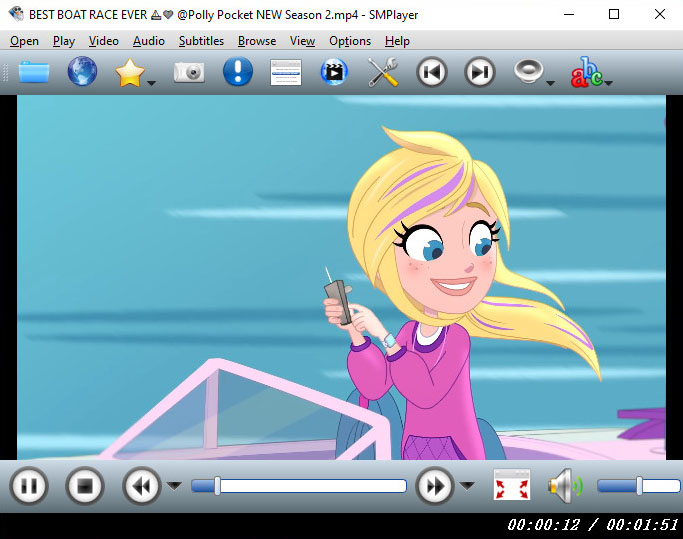Toggle fullscreen with the red arrows icon
The image size is (683, 539).
coord(512,485)
